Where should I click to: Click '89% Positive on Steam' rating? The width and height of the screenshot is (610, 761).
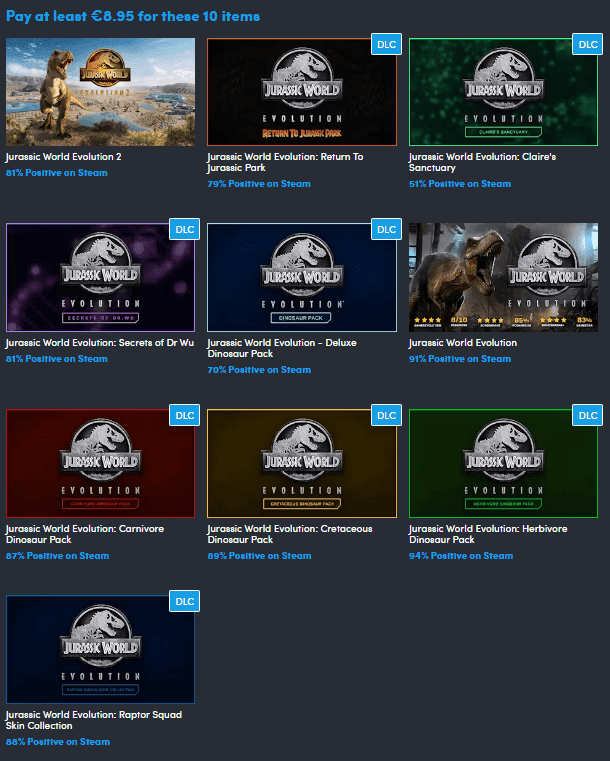click(259, 556)
